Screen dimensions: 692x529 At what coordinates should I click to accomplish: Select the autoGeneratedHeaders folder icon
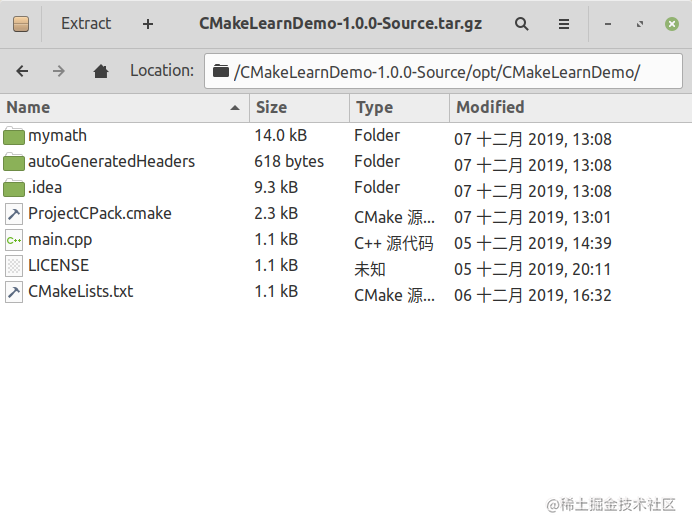(14, 161)
